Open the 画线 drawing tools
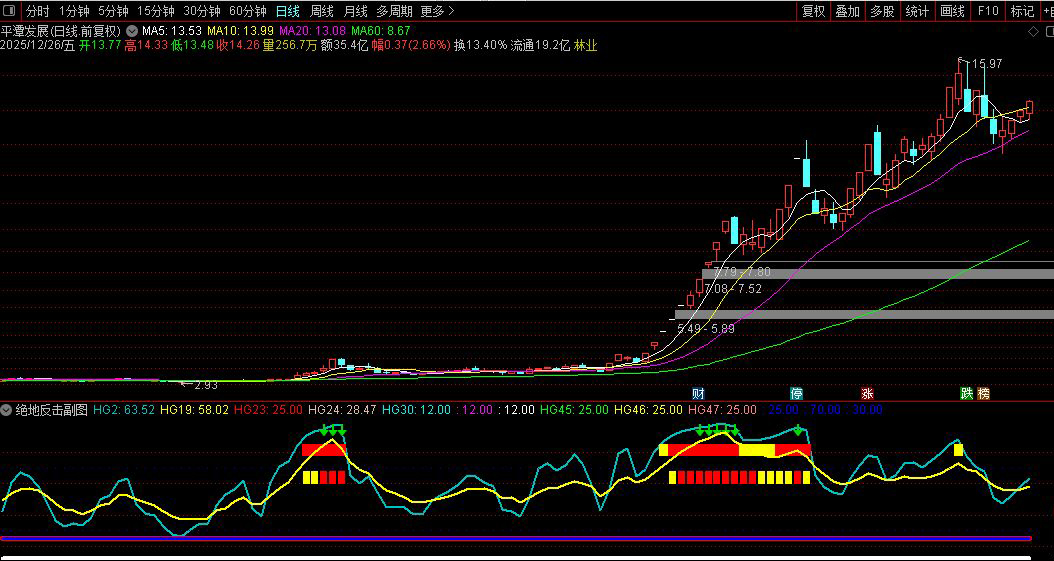Image resolution: width=1054 pixels, height=561 pixels. [952, 11]
